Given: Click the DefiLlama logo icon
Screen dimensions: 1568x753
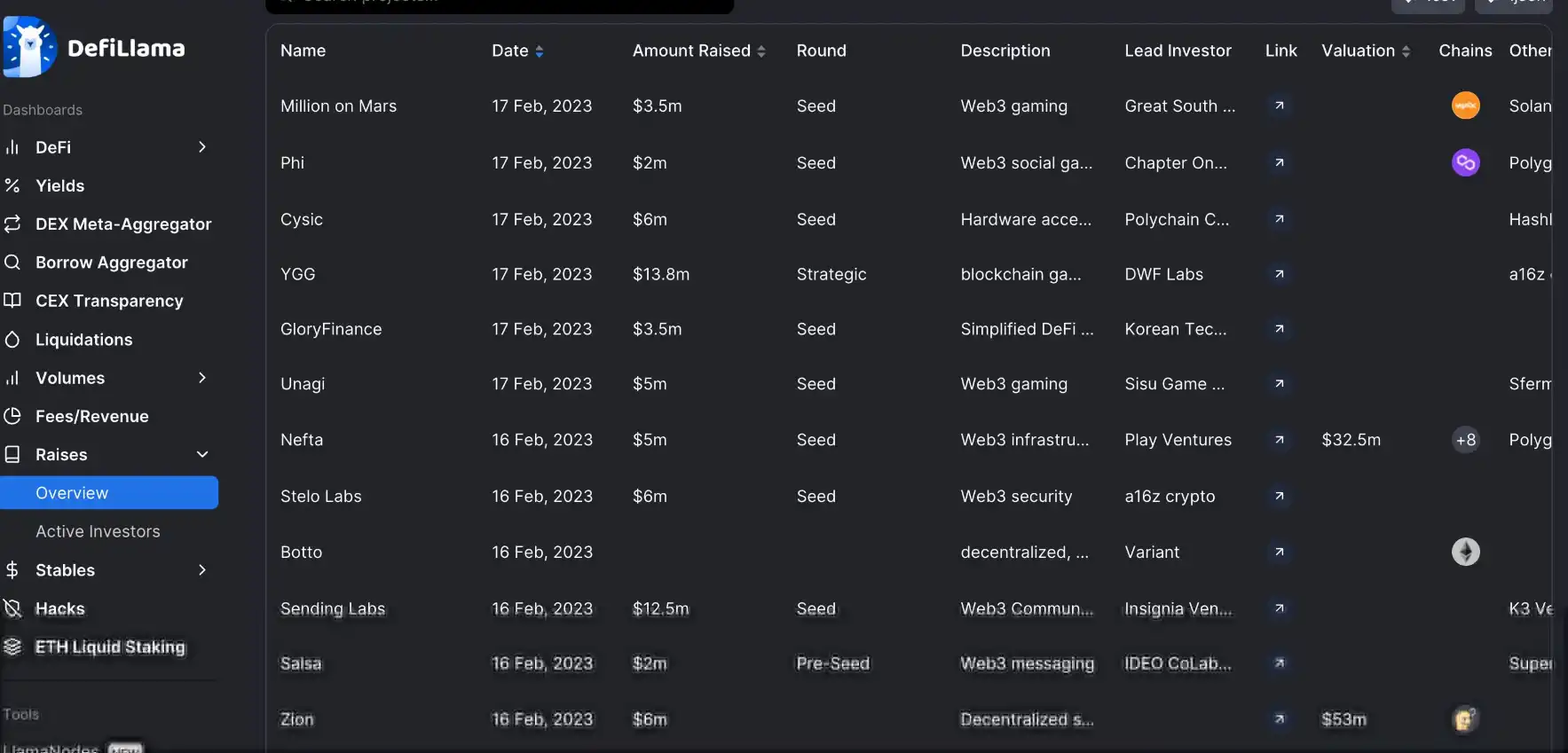Looking at the screenshot, I should click(x=30, y=47).
